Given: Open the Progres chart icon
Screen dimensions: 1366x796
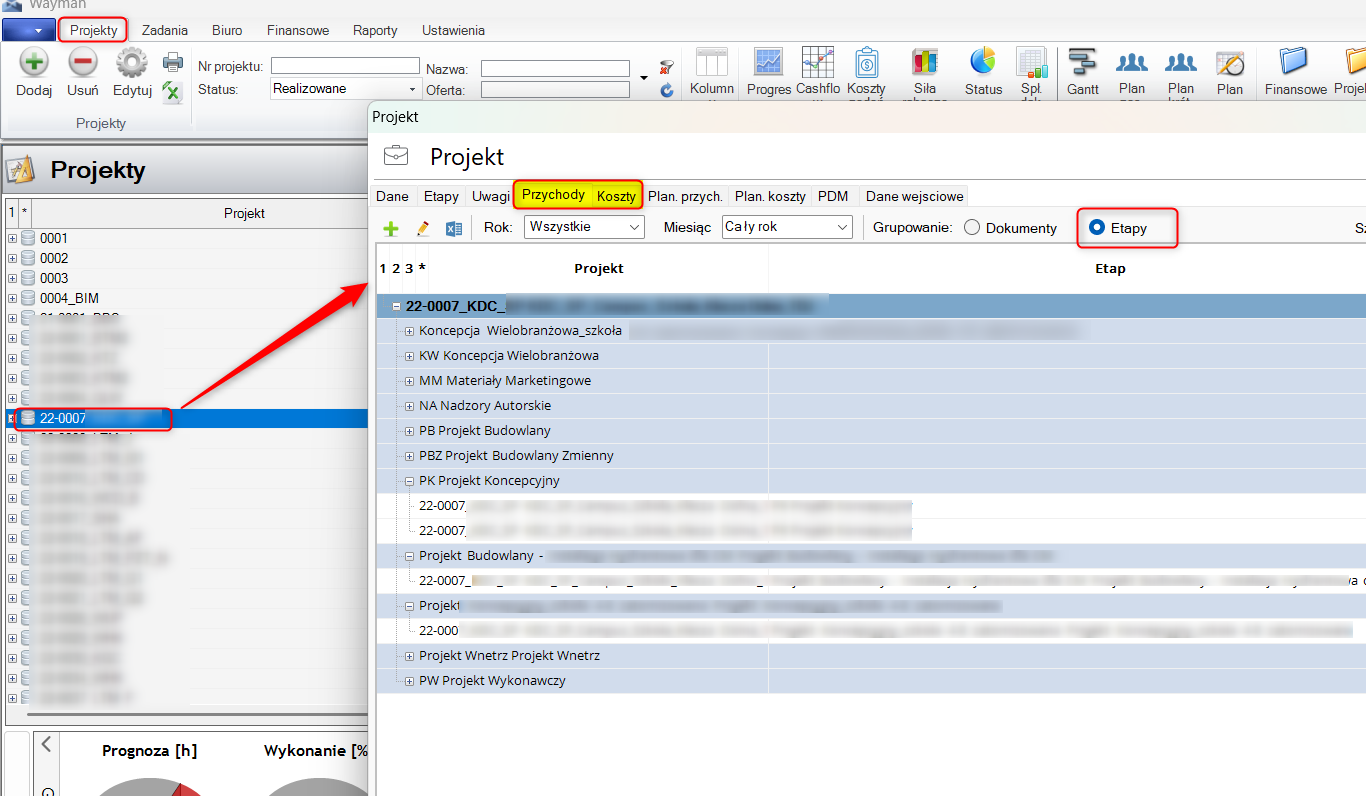Looking at the screenshot, I should click(x=769, y=63).
